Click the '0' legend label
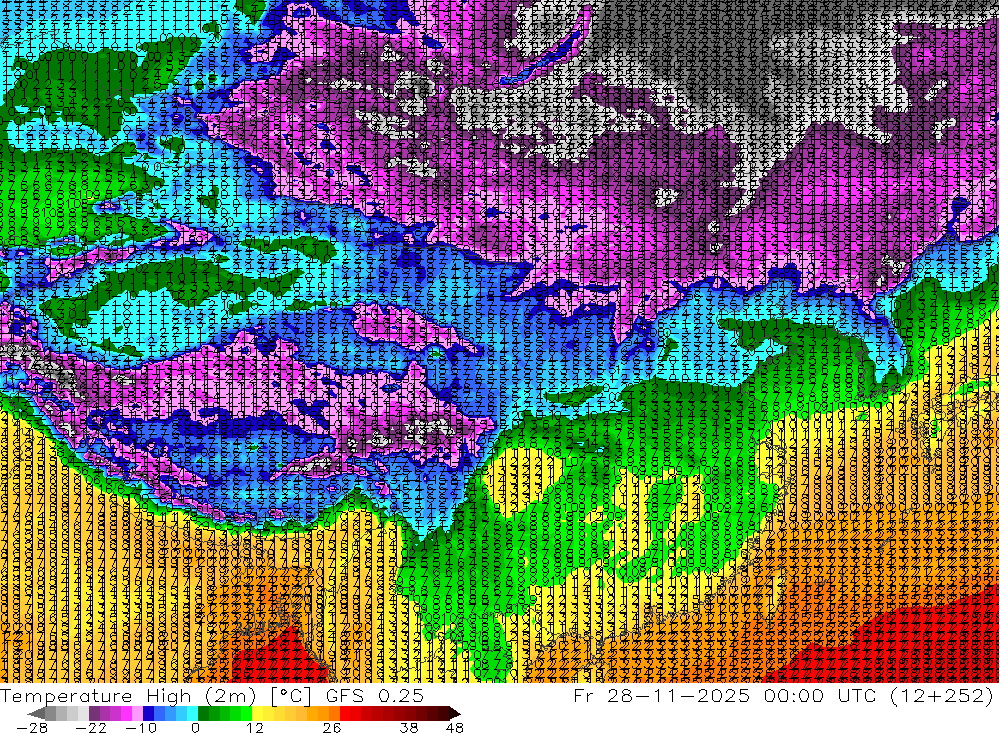Viewport: 1000px width, 733px height. (x=196, y=728)
